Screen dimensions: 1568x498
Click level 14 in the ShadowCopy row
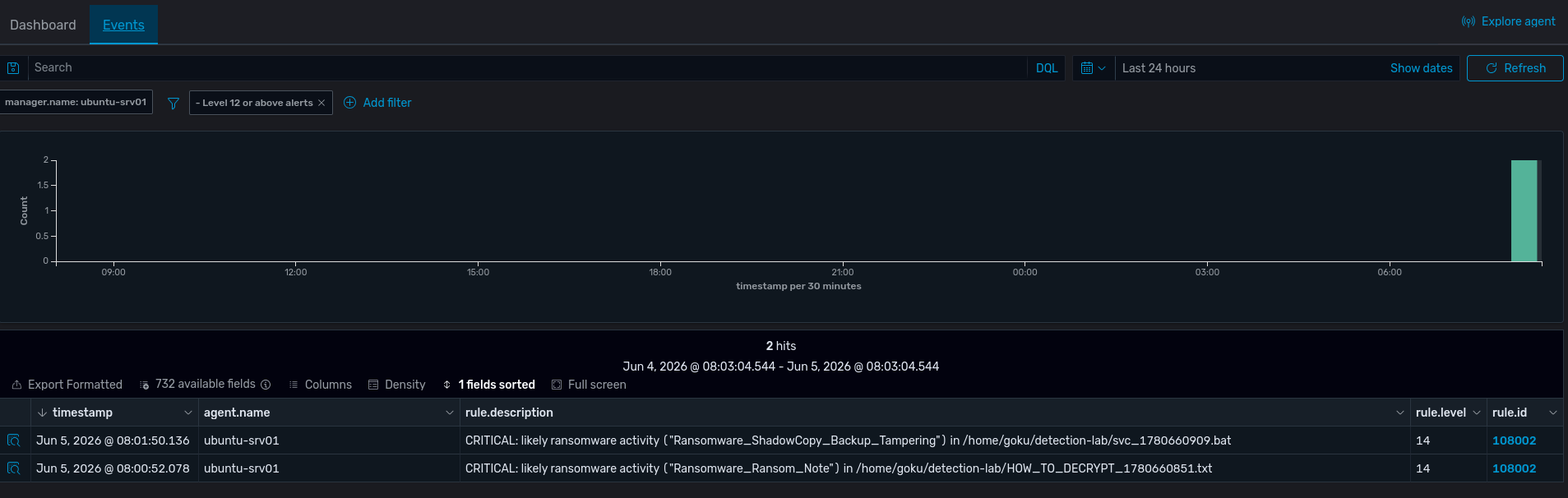click(1422, 440)
